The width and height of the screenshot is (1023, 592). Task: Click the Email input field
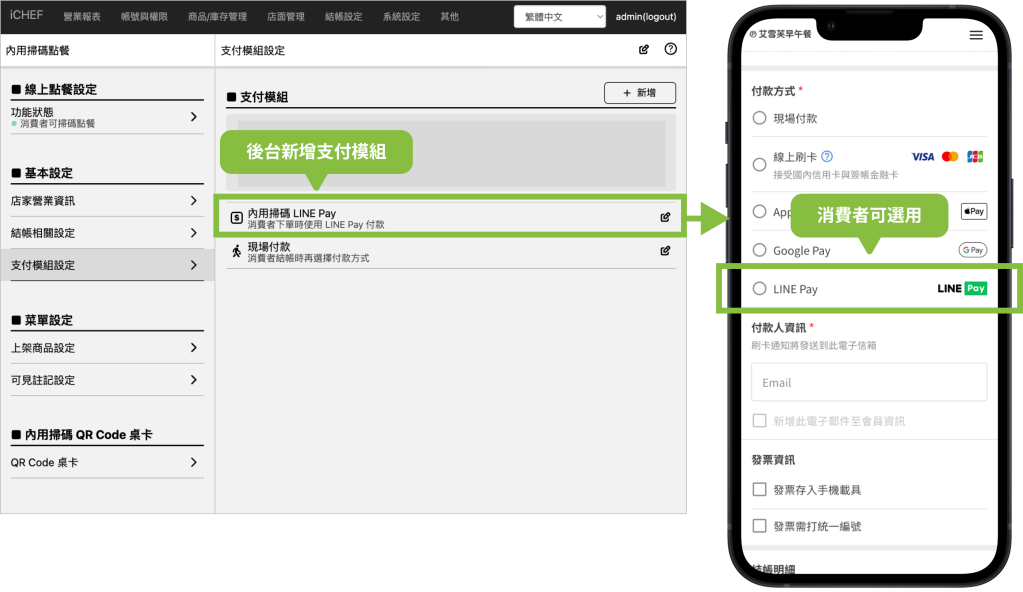(x=868, y=382)
